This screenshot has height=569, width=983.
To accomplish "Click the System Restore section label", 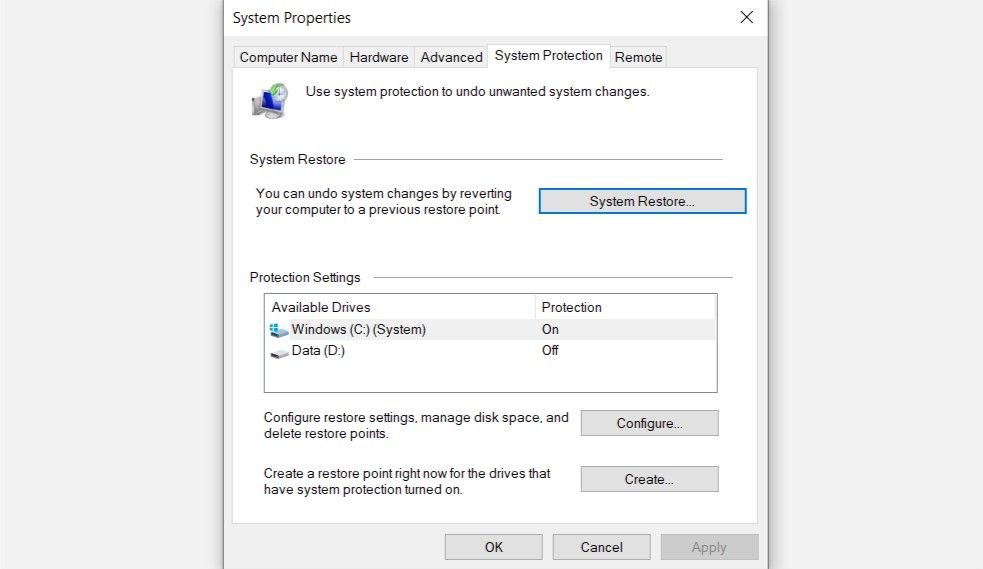I will (297, 159).
